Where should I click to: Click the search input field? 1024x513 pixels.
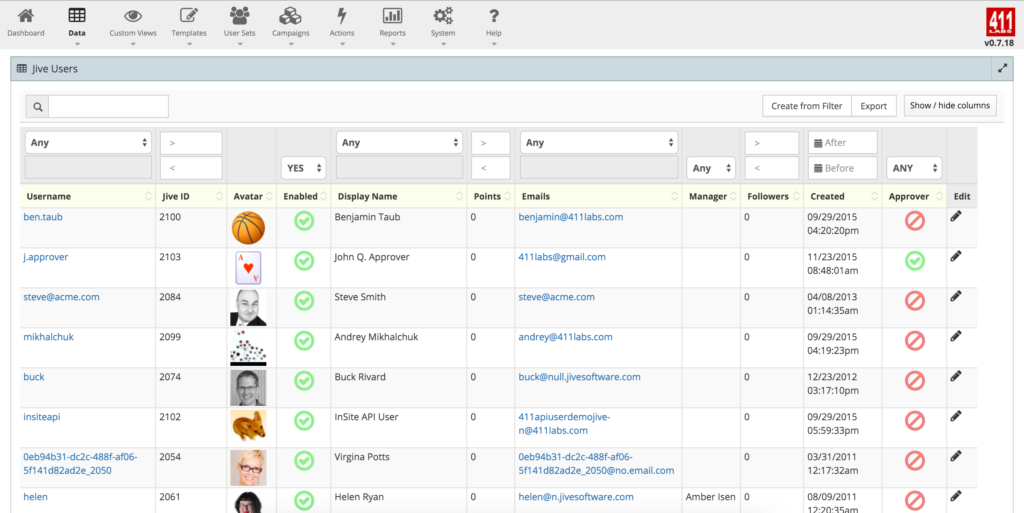108,106
